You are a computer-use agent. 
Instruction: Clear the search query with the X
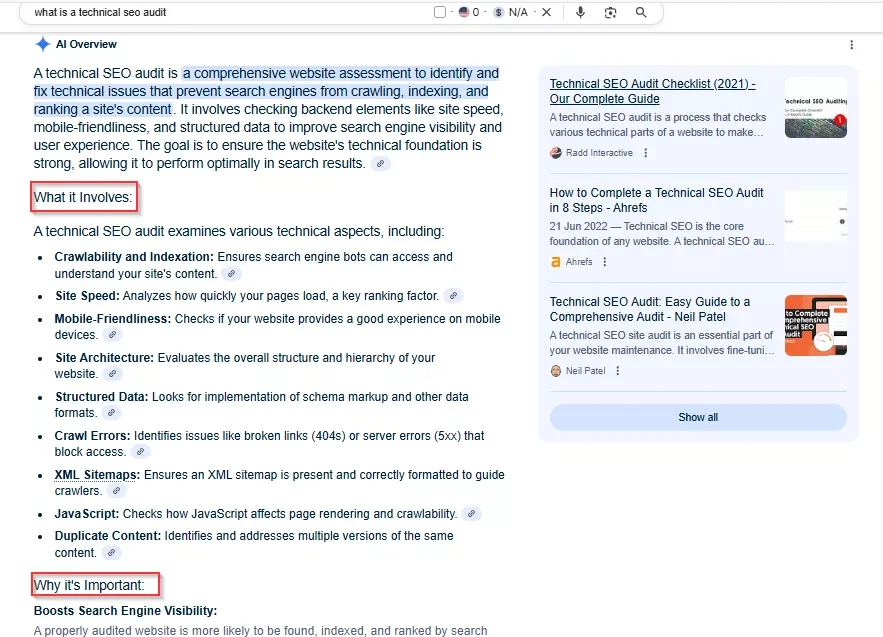tap(544, 12)
